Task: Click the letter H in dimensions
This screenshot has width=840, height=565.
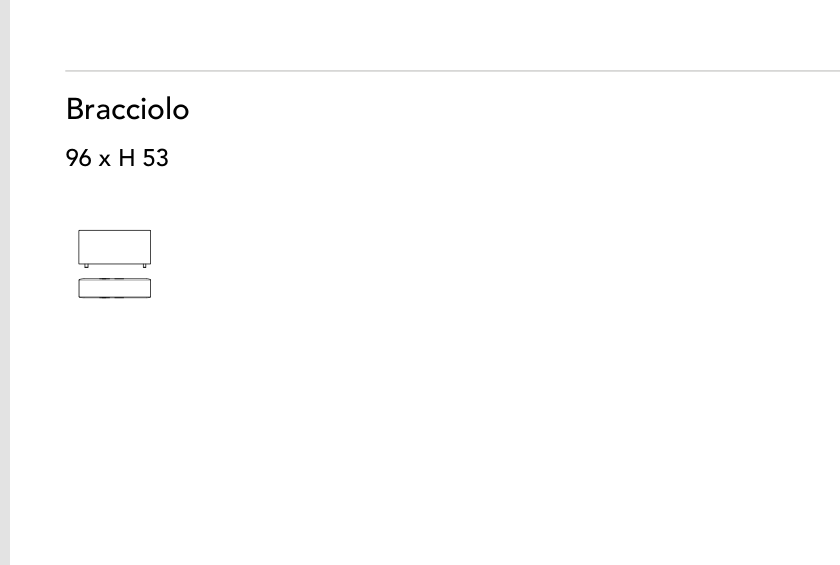Action: click(126, 158)
